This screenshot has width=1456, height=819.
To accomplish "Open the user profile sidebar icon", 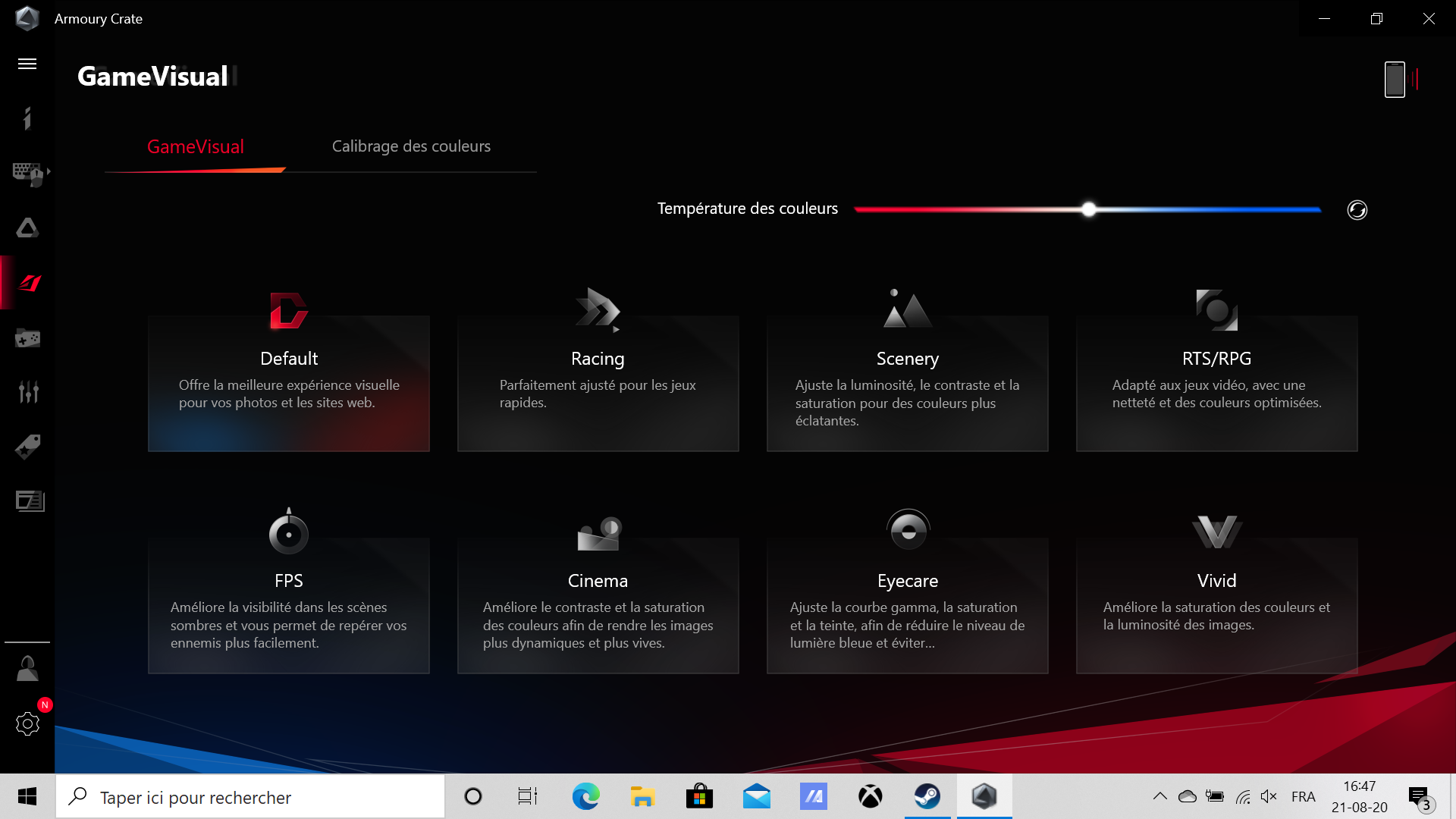I will click(27, 669).
